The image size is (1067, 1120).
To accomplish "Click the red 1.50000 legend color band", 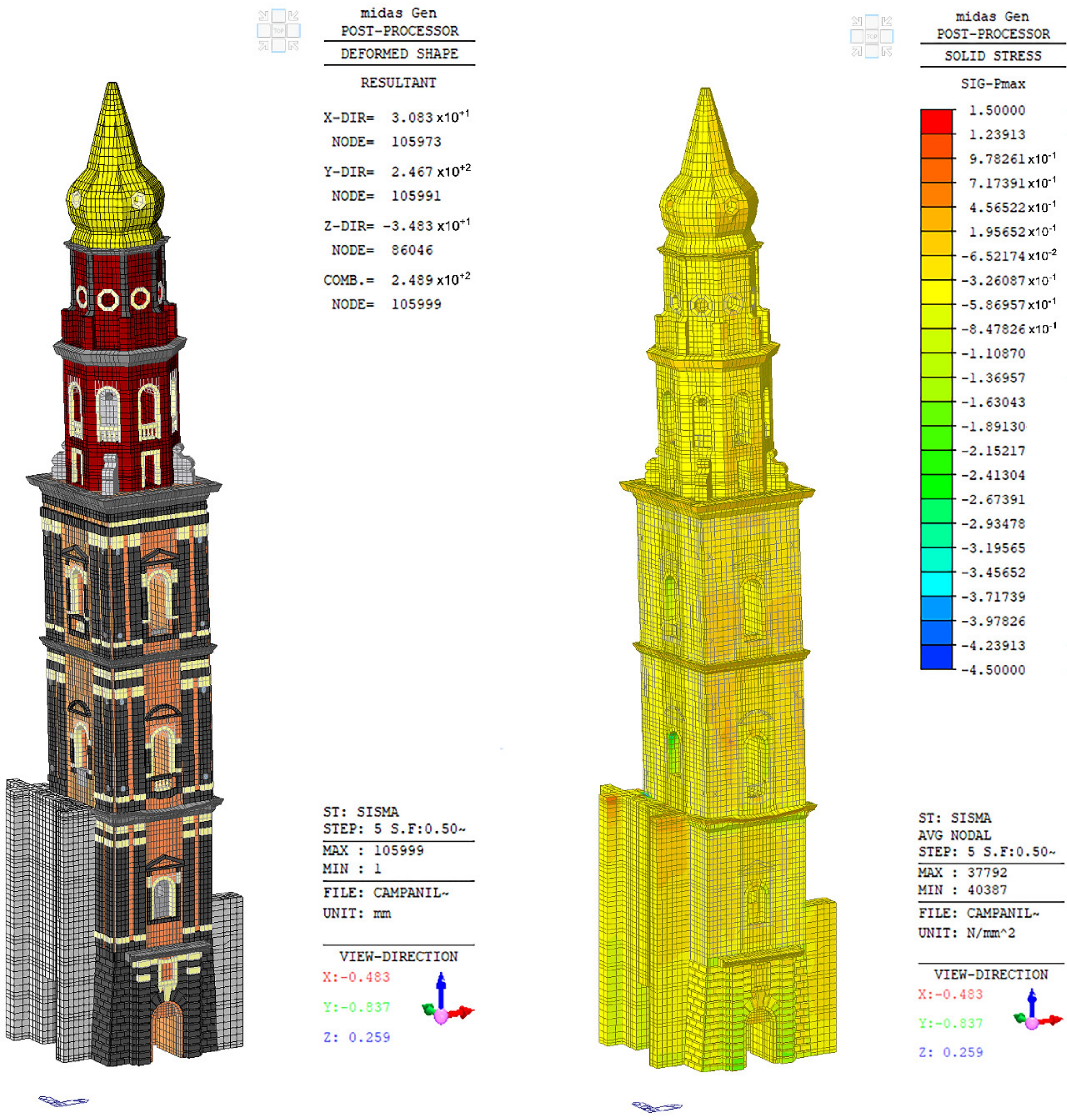I will [x=936, y=122].
